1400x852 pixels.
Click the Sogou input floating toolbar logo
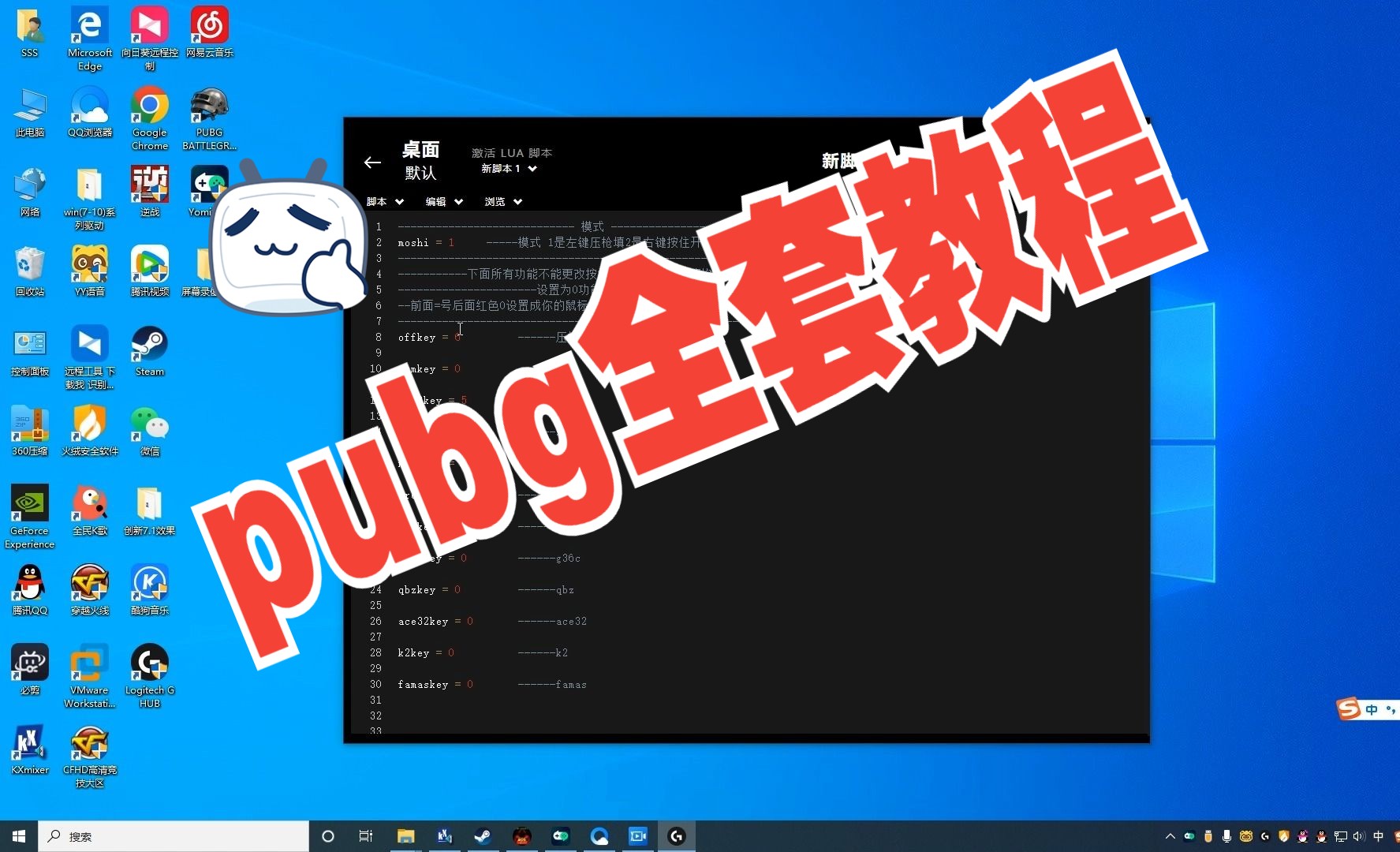[1349, 708]
